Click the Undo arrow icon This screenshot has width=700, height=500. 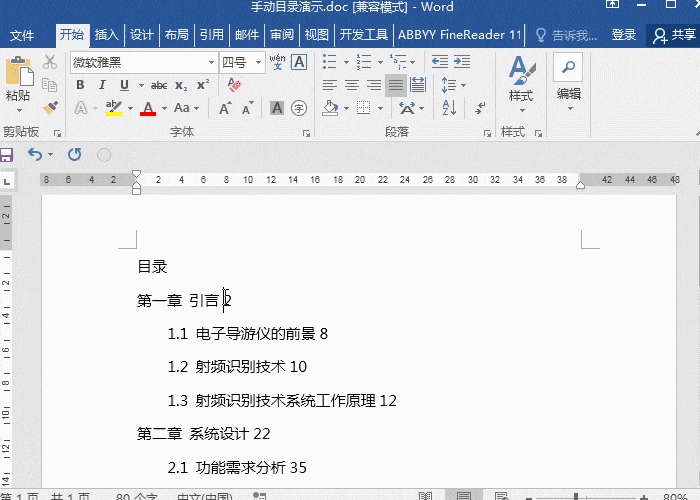point(35,154)
